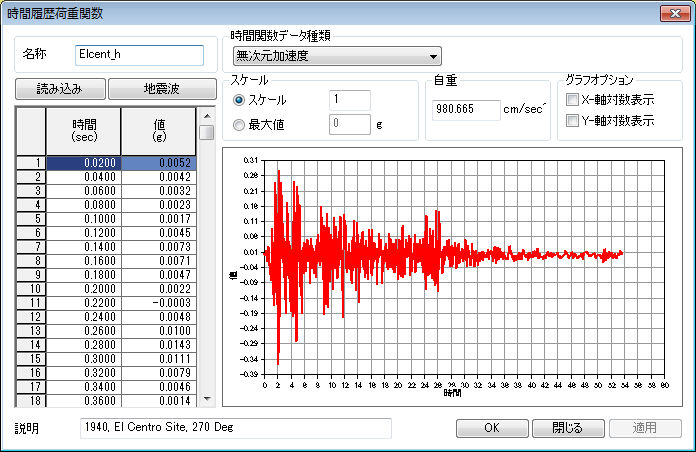
Task: Select time cell 0.3000
Action: 83,359
